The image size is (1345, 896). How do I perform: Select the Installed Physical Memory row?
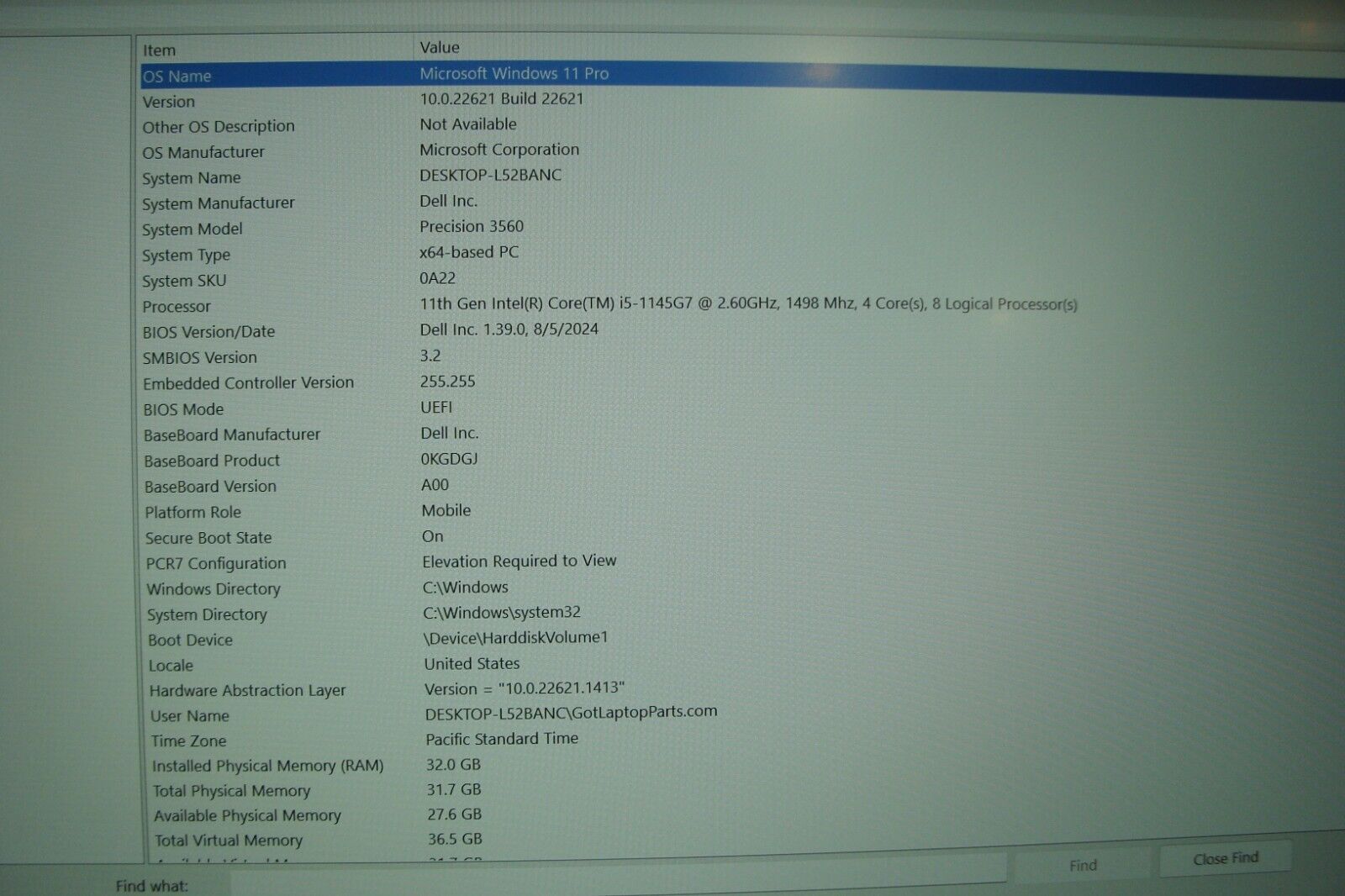tap(336, 766)
